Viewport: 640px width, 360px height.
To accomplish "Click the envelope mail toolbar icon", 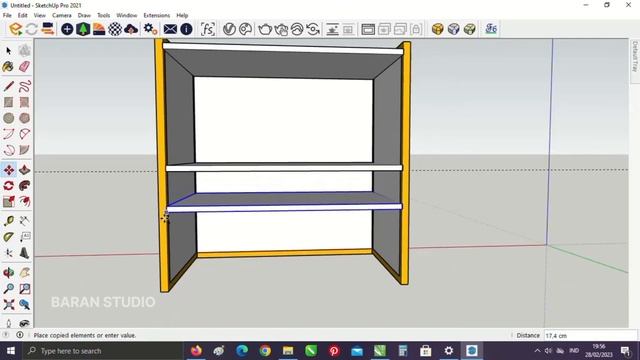I will point(170,29).
